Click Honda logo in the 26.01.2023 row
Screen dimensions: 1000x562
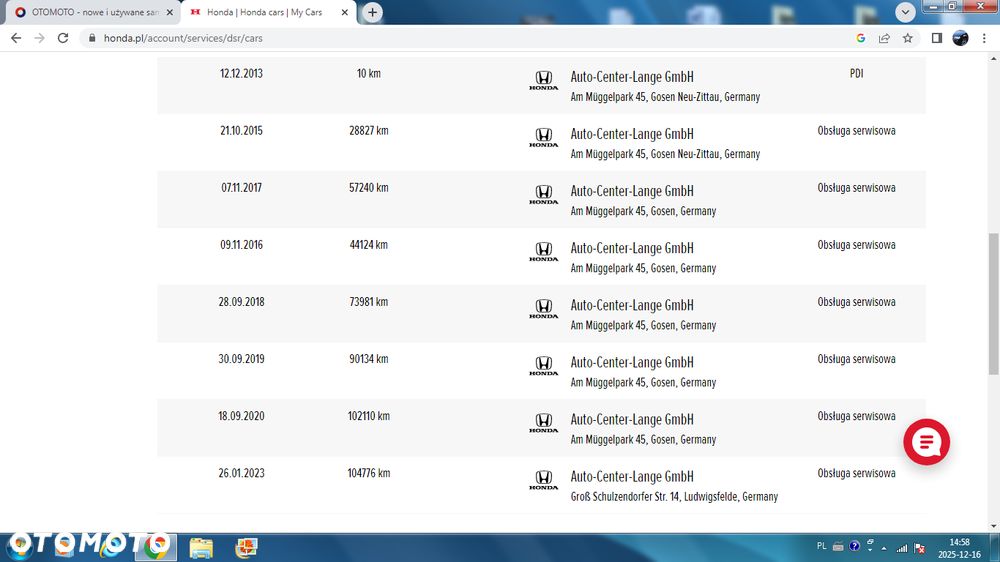point(543,480)
